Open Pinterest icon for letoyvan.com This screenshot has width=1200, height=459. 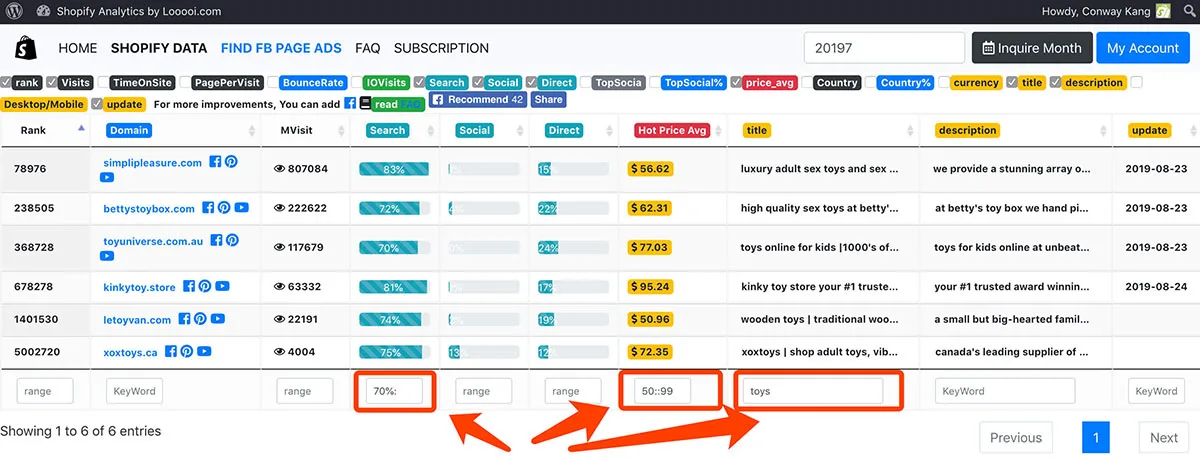[x=200, y=319]
